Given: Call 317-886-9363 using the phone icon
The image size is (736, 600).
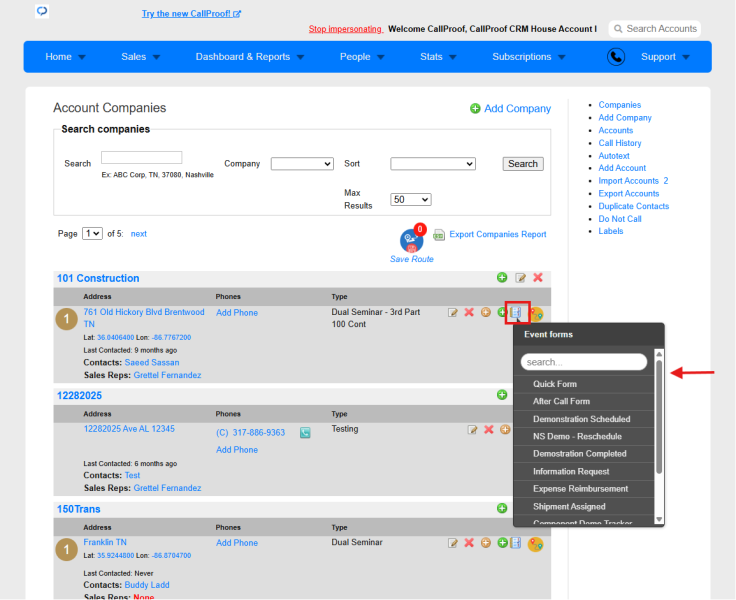Looking at the screenshot, I should point(305,432).
